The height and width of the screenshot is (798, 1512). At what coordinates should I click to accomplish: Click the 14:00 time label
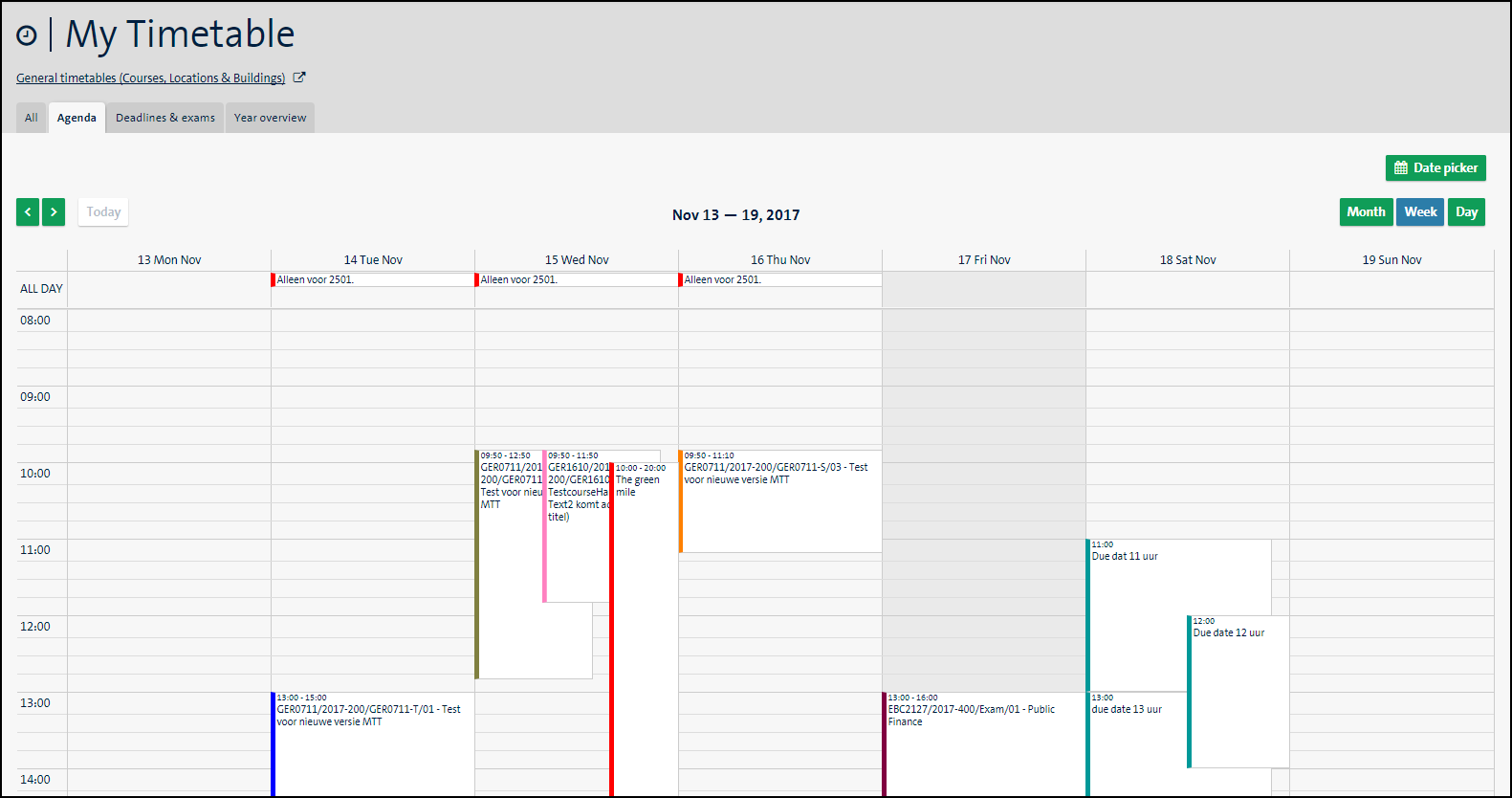pyautogui.click(x=35, y=780)
